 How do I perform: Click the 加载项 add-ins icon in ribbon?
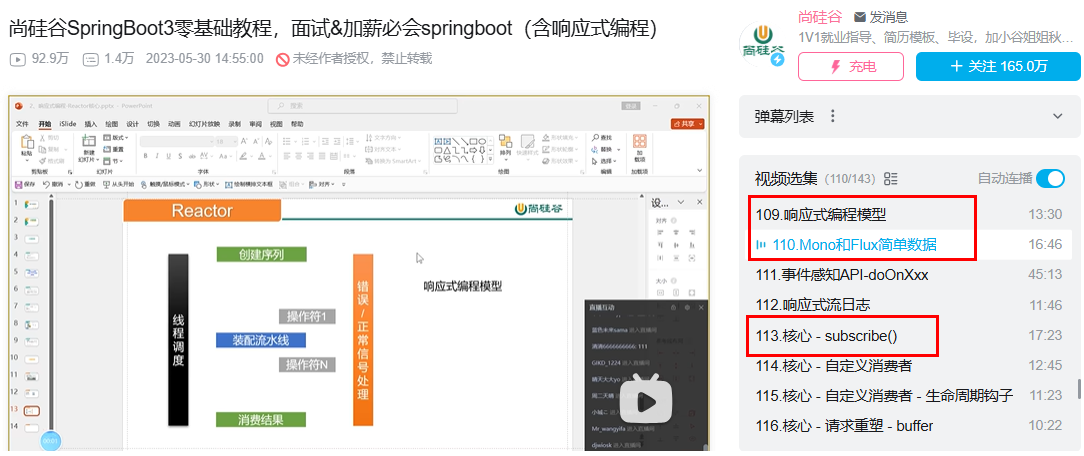coord(639,142)
